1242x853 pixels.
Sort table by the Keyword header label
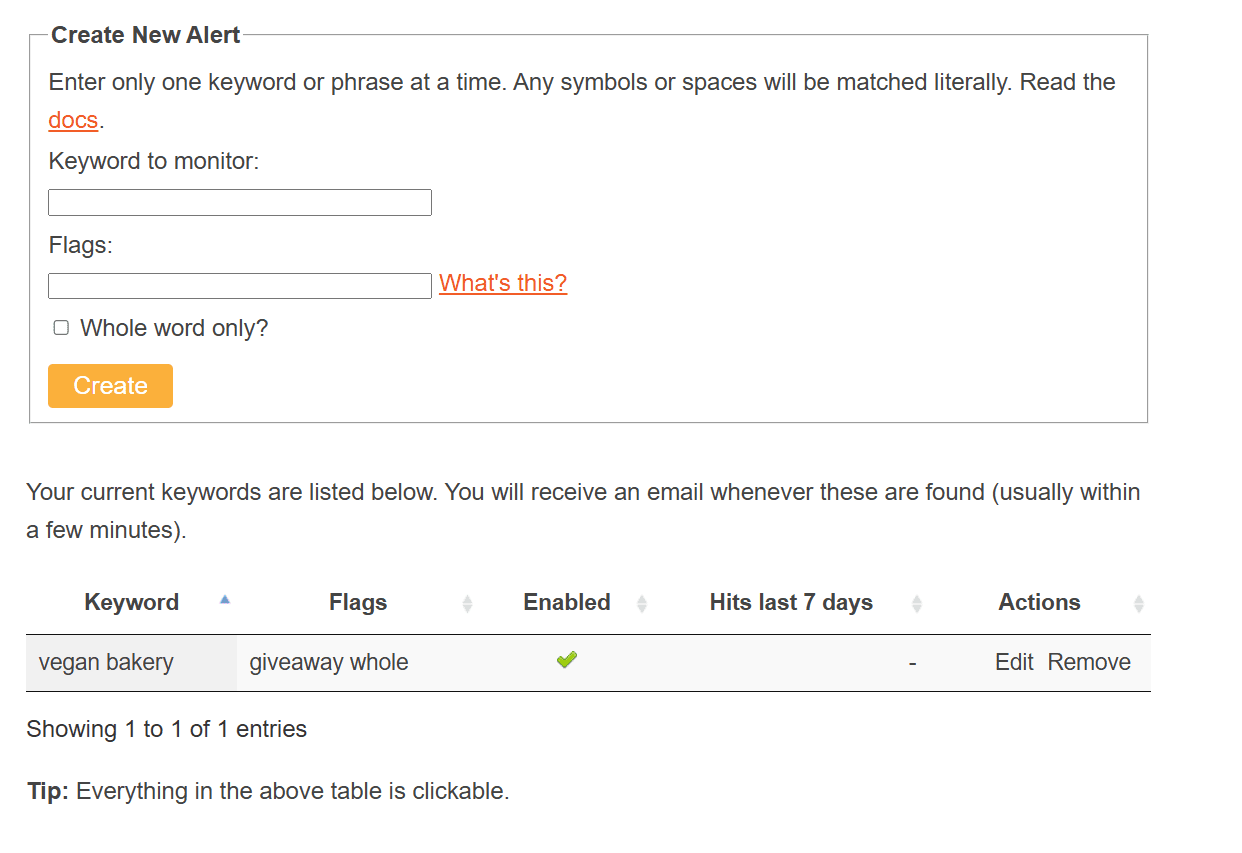131,602
